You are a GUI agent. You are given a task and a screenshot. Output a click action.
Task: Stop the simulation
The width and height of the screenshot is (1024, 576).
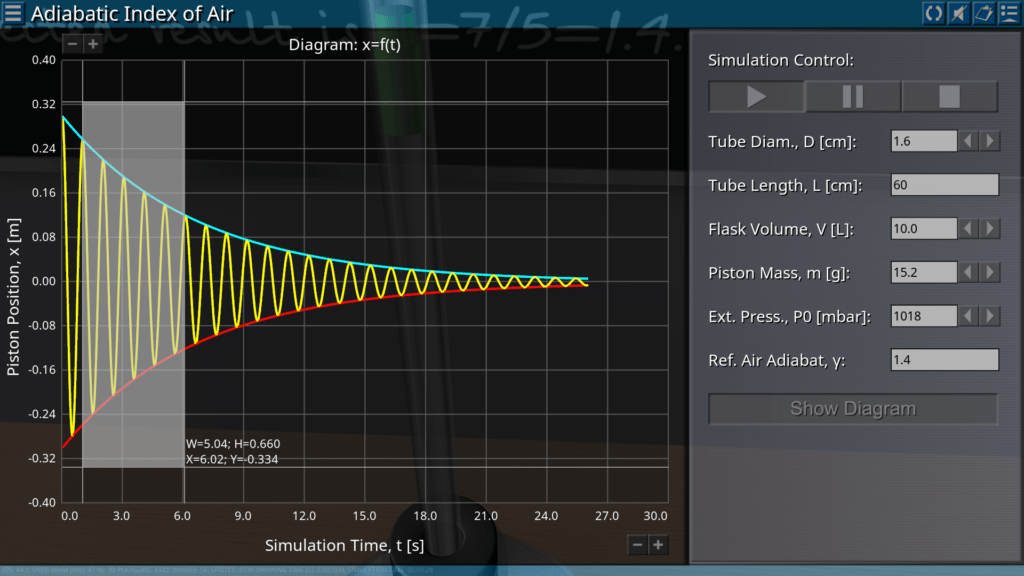point(949,97)
